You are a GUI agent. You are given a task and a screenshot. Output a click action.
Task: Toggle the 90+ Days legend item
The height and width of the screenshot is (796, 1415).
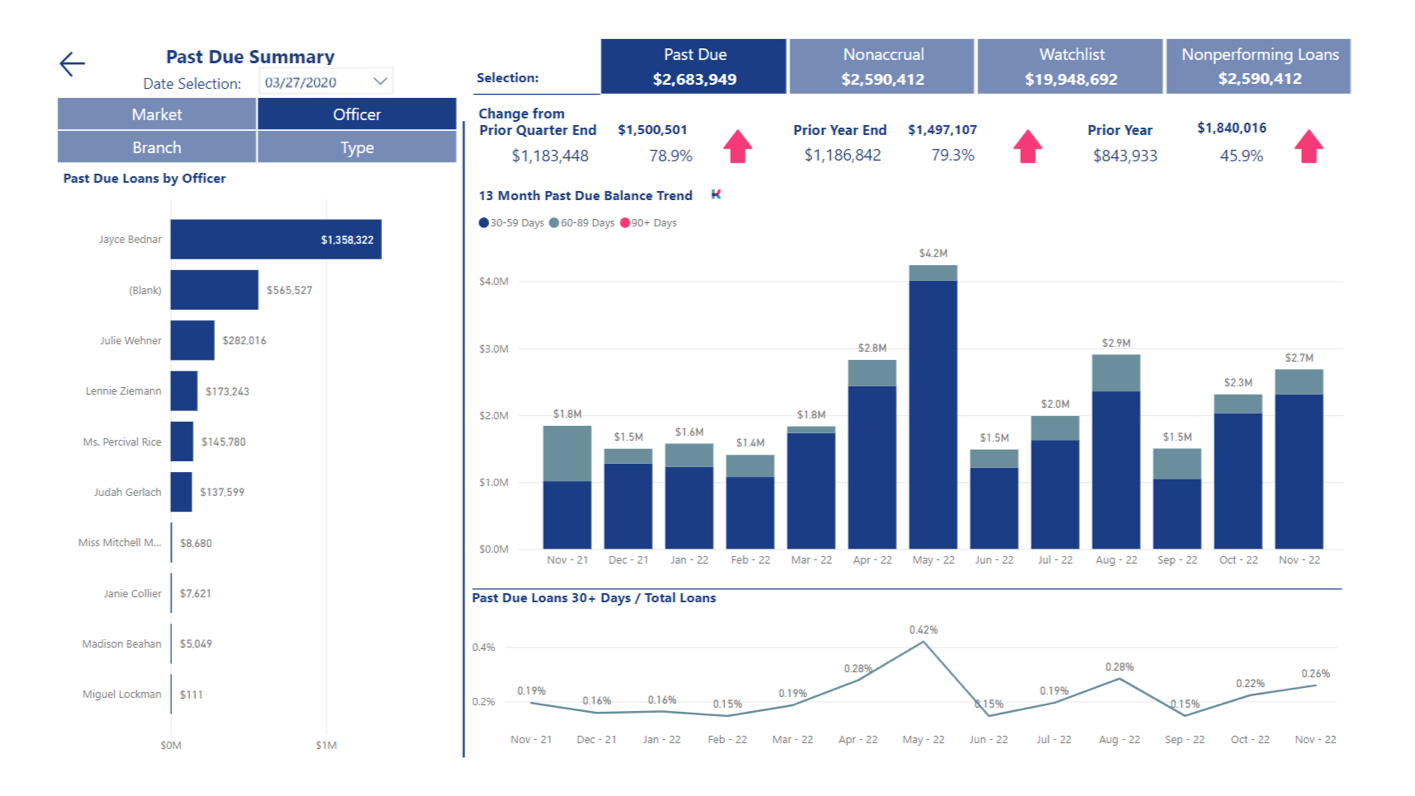[x=649, y=223]
